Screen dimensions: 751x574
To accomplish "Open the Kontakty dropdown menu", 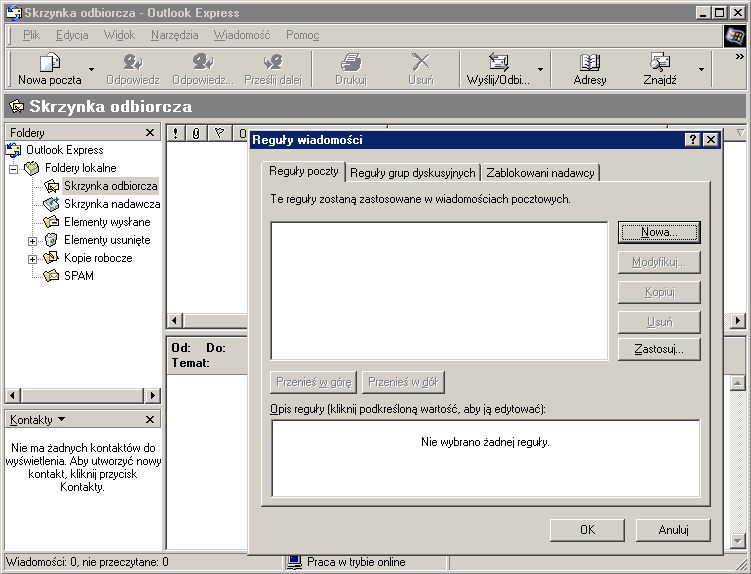I will coord(37,420).
